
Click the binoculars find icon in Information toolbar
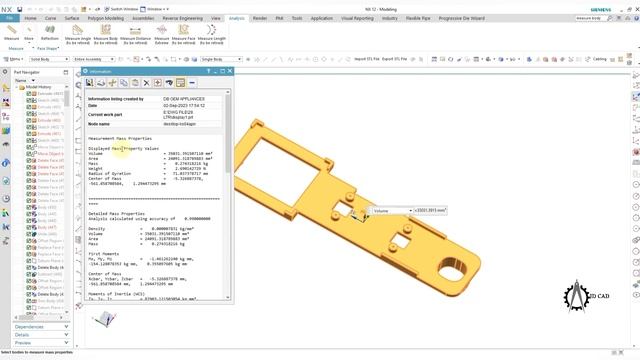[x=169, y=83]
